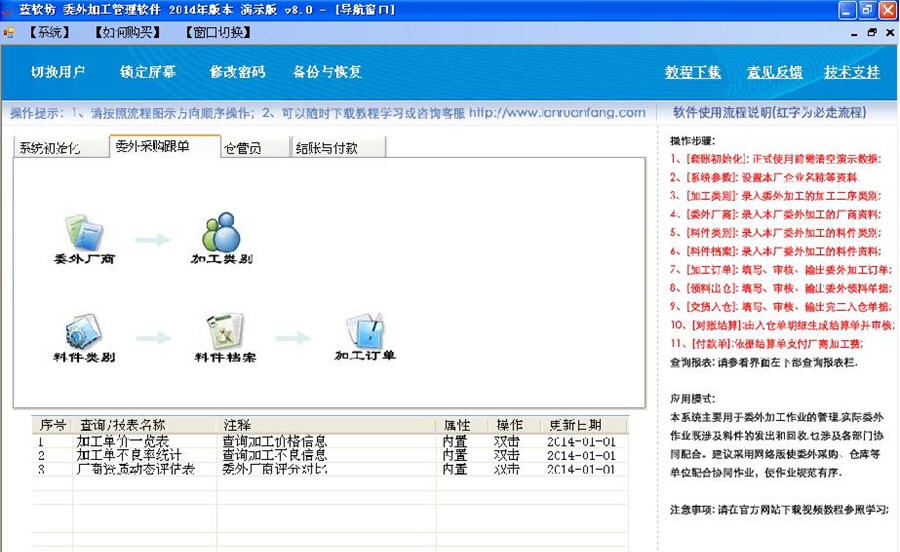Open the 加工订单 icon
The width and height of the screenshot is (900, 552).
365,337
